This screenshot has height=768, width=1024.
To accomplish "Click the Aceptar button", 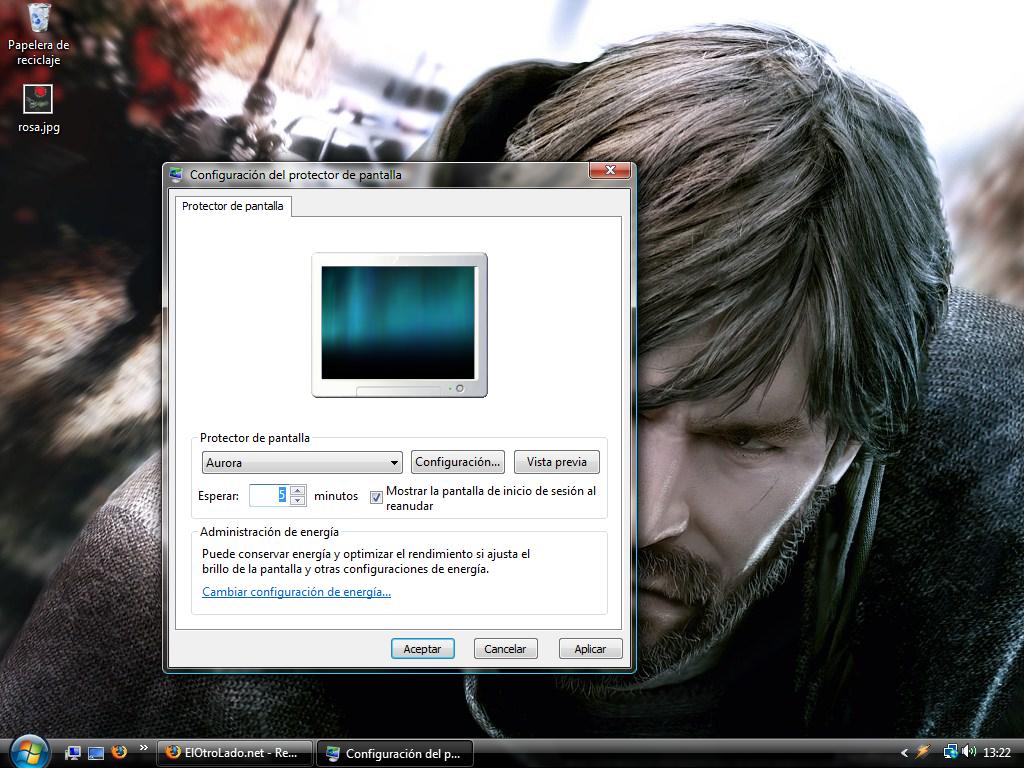I will [x=422, y=648].
